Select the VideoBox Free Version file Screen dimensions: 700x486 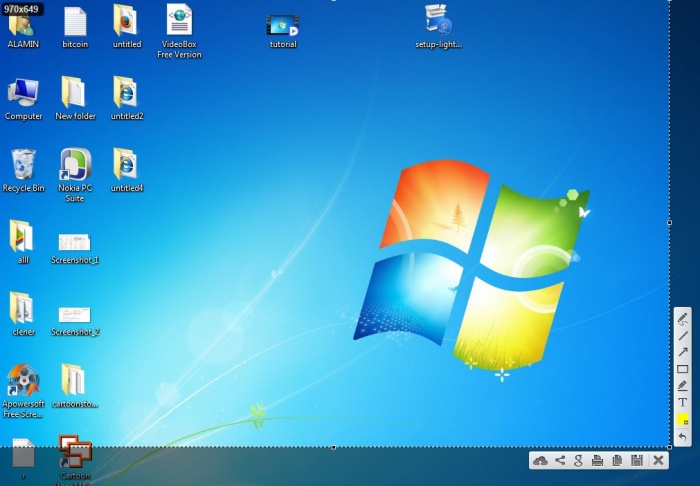click(x=179, y=31)
